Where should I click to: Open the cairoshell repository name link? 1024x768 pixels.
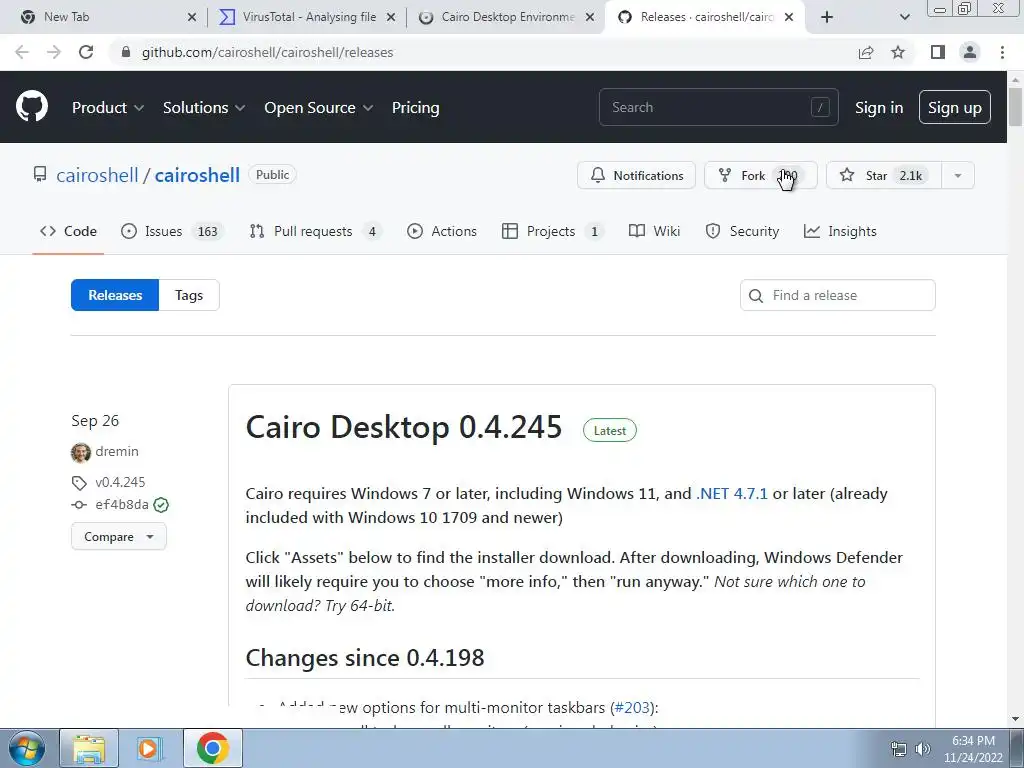[197, 175]
